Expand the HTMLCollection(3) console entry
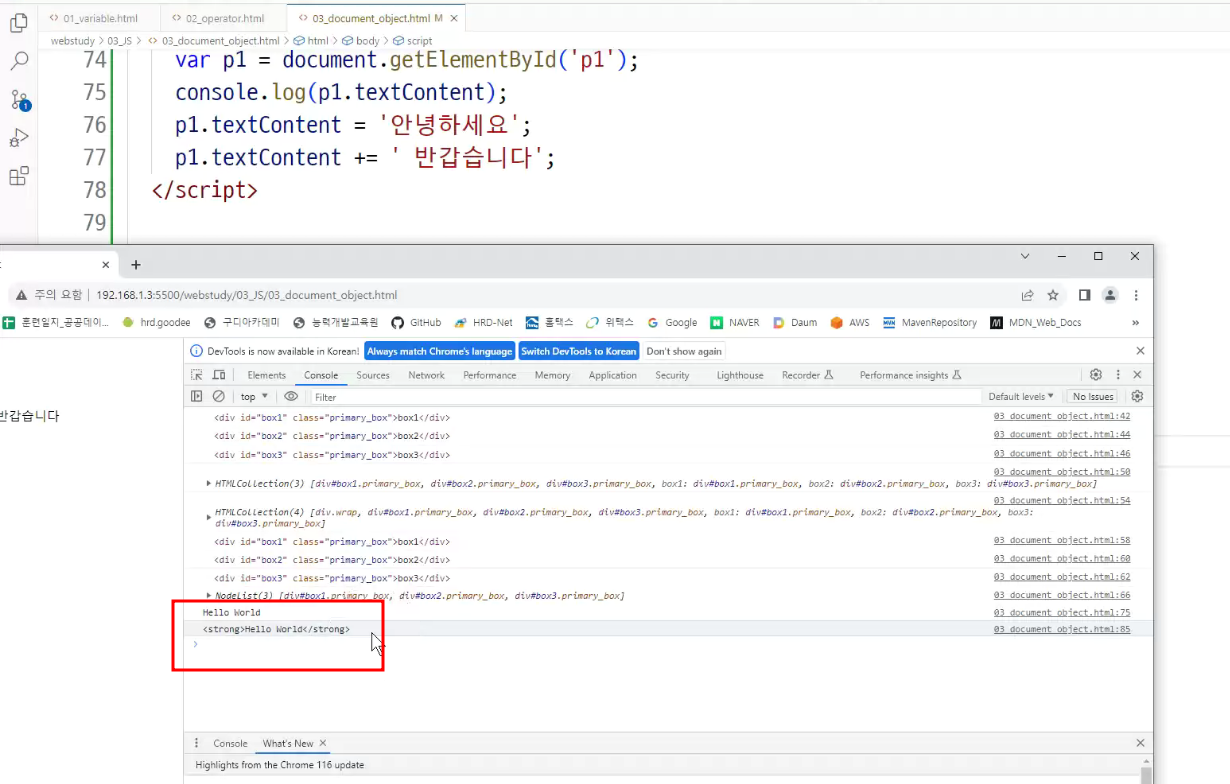Image resolution: width=1230 pixels, height=784 pixels. click(208, 484)
